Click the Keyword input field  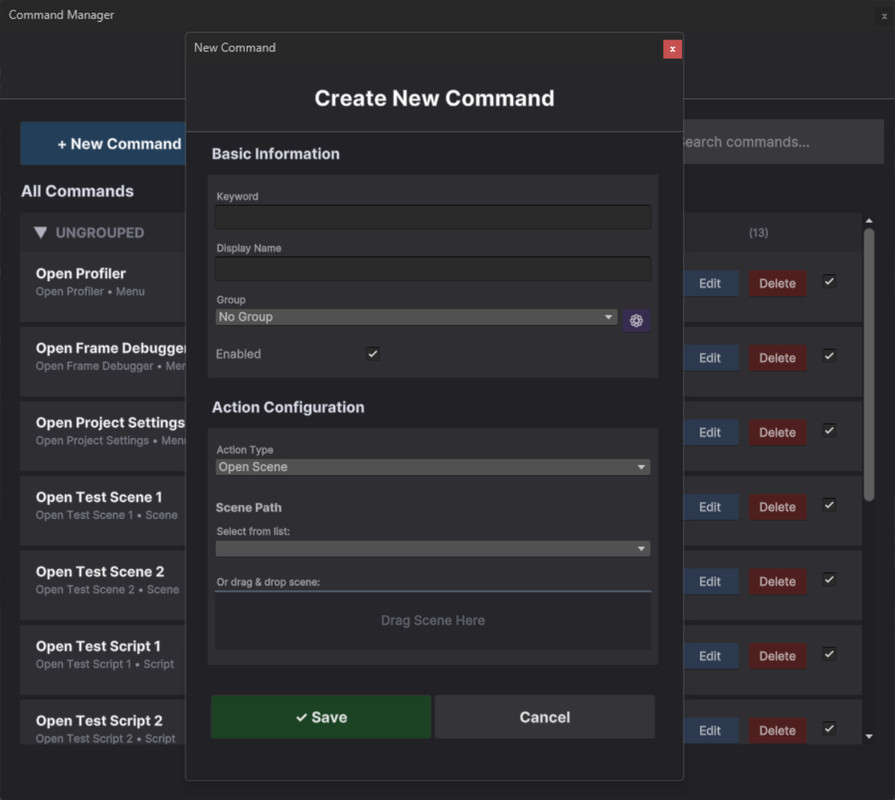coord(432,217)
